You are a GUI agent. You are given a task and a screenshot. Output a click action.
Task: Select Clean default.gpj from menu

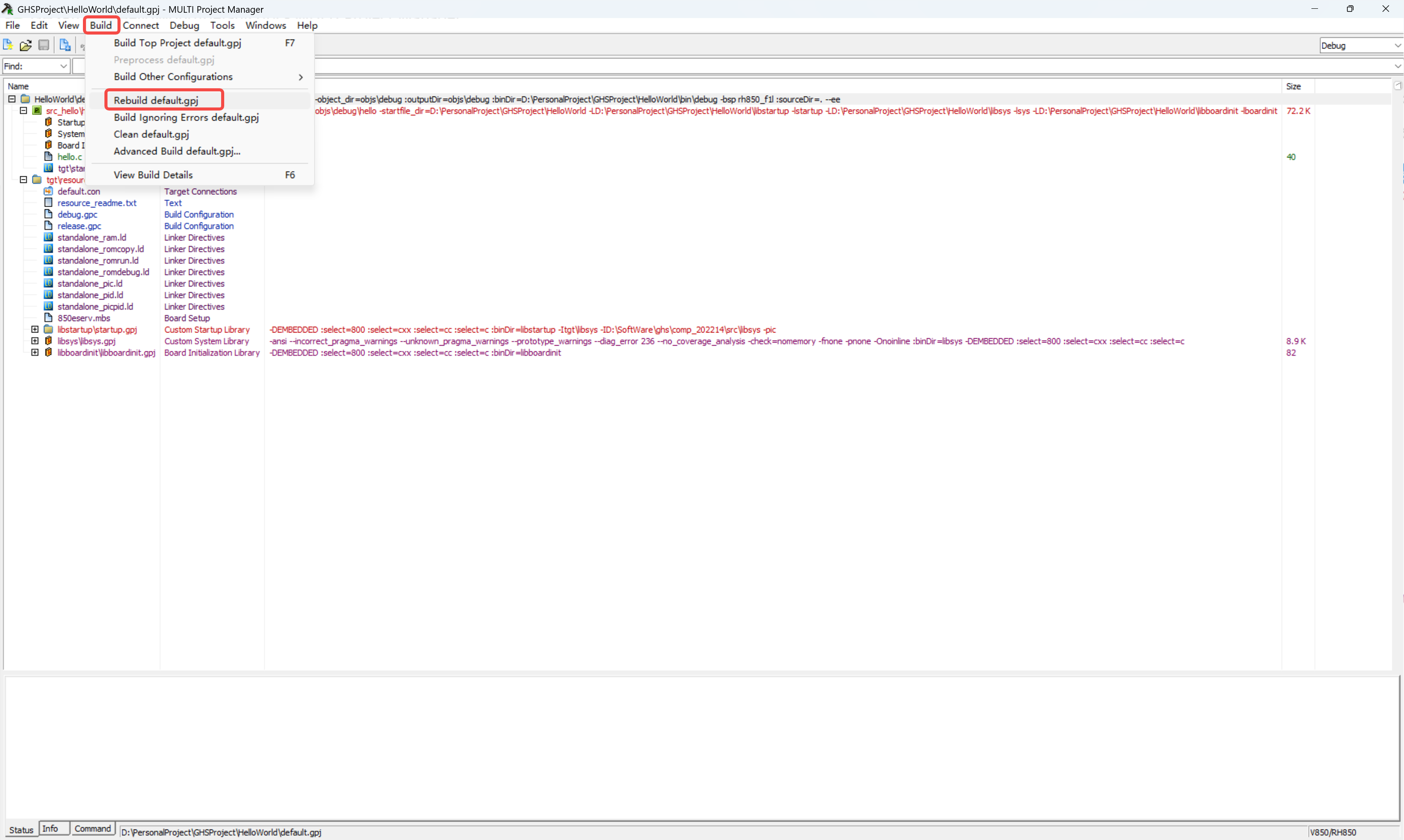click(151, 135)
